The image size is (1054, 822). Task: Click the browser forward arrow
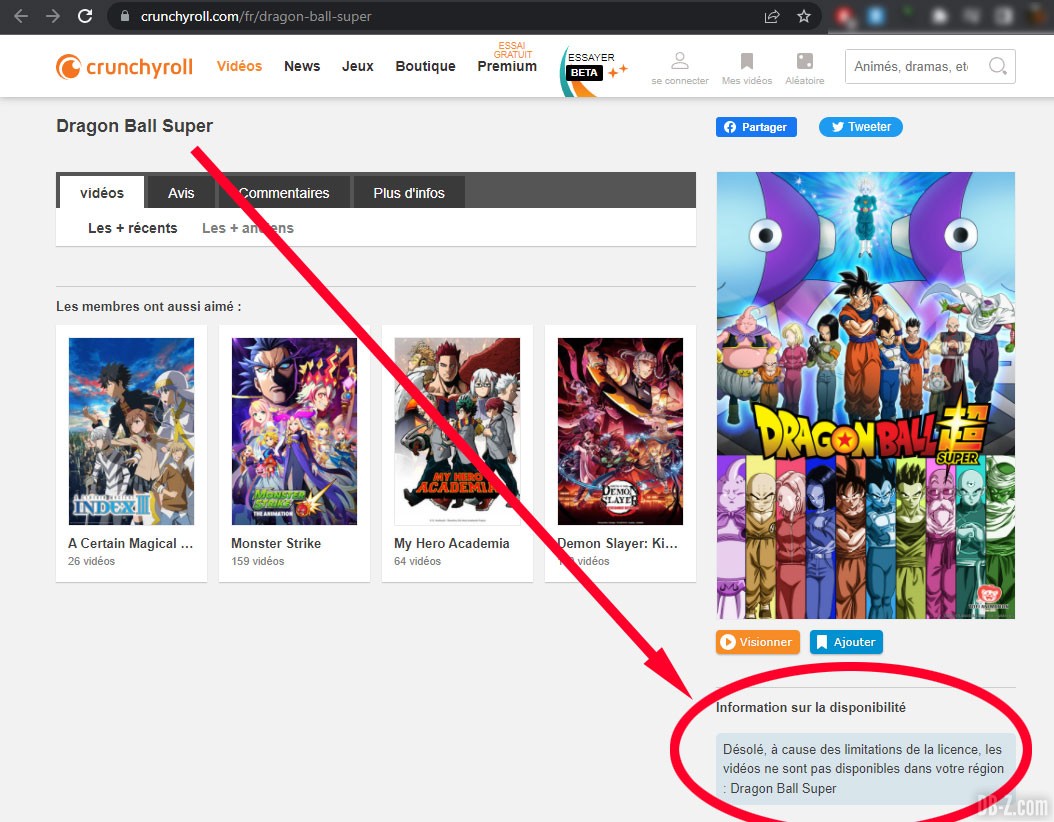coord(53,16)
